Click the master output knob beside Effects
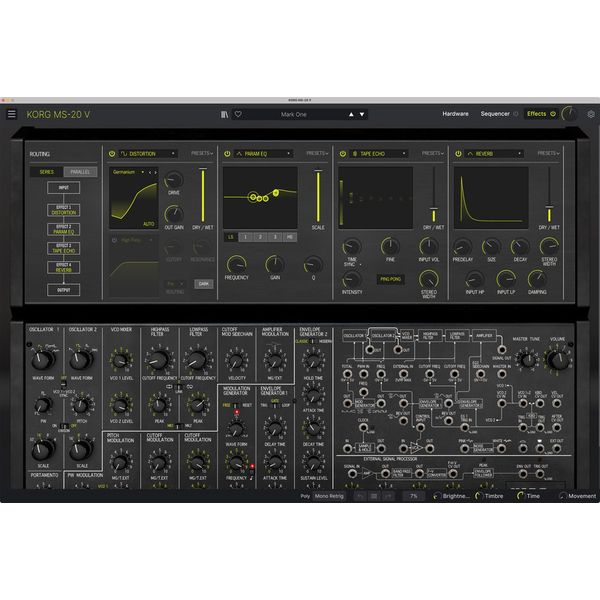 click(570, 114)
